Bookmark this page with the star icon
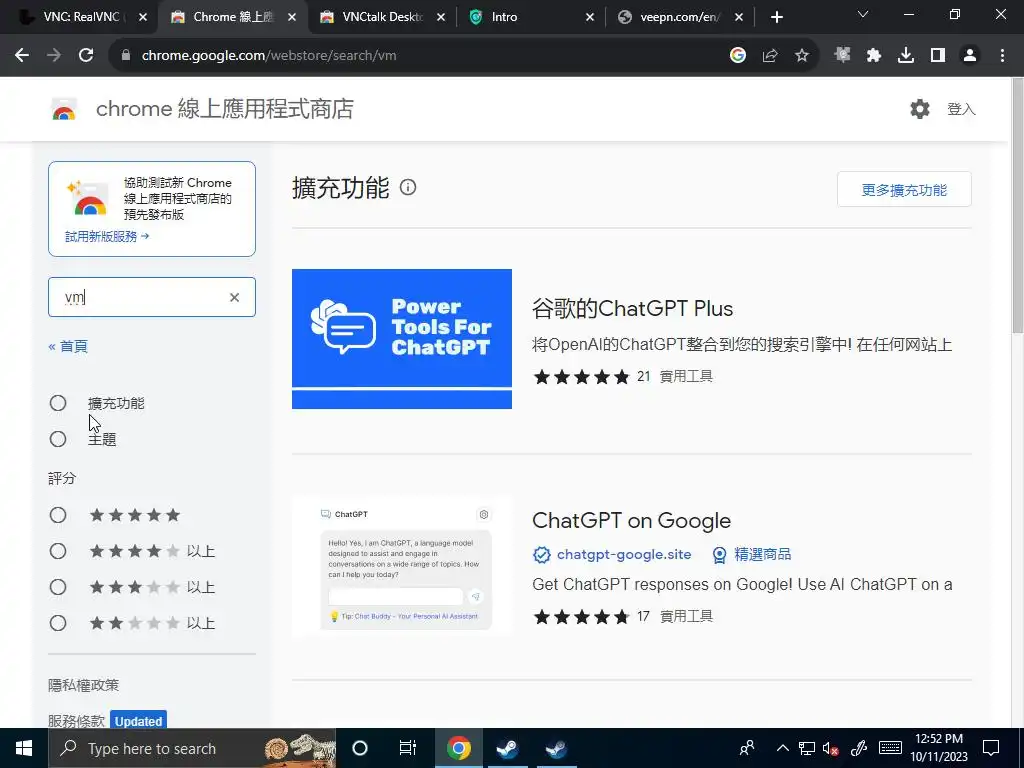Viewport: 1024px width, 768px height. [802, 56]
